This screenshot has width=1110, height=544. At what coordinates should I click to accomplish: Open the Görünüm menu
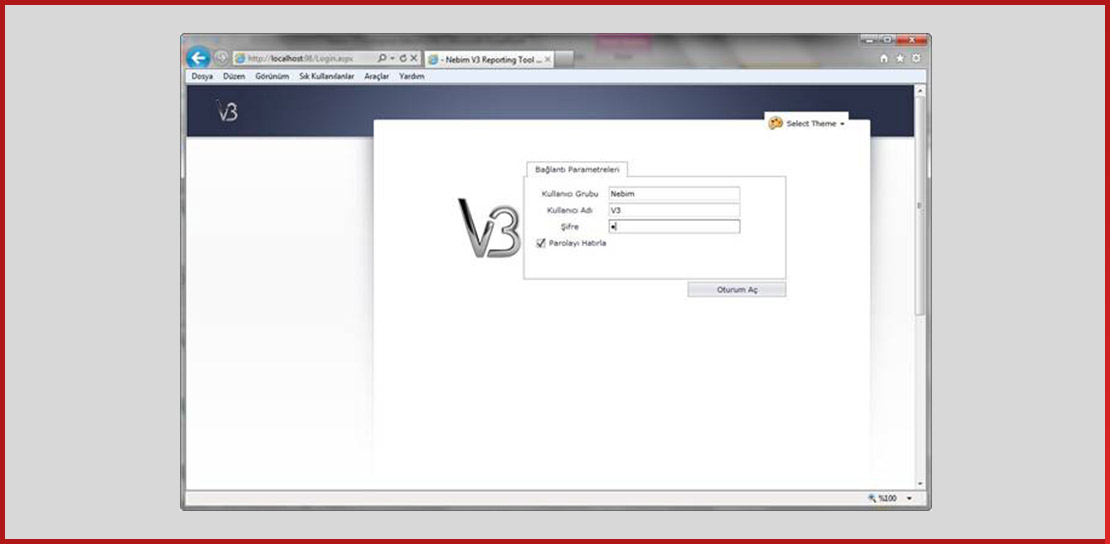coord(272,76)
